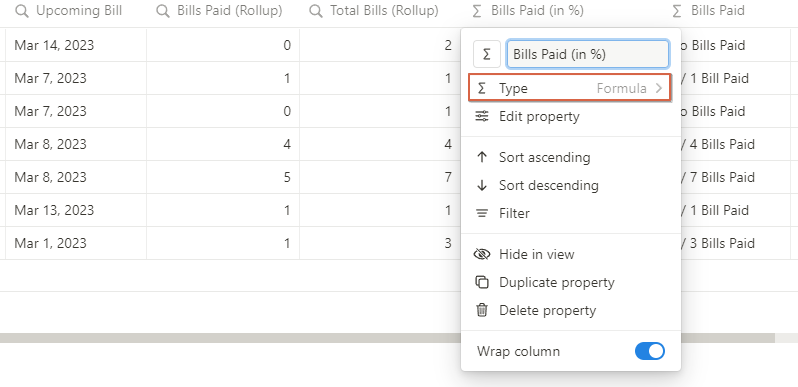Click magnifier icon in Bills Paid (Rollup) header

click(163, 11)
